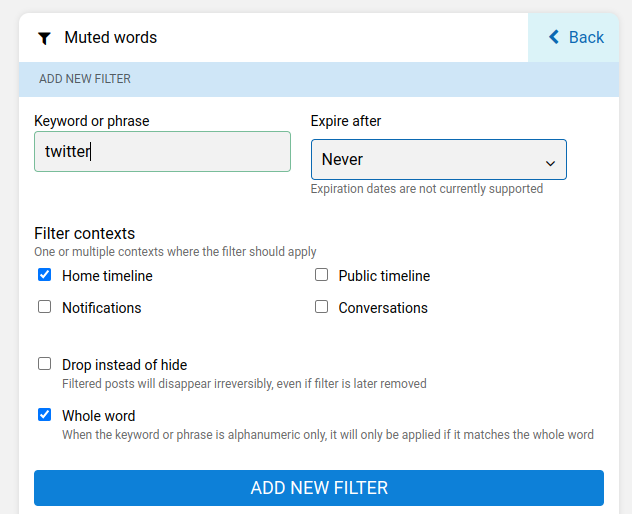
Task: Go back using the Back button label
Action: 586,38
